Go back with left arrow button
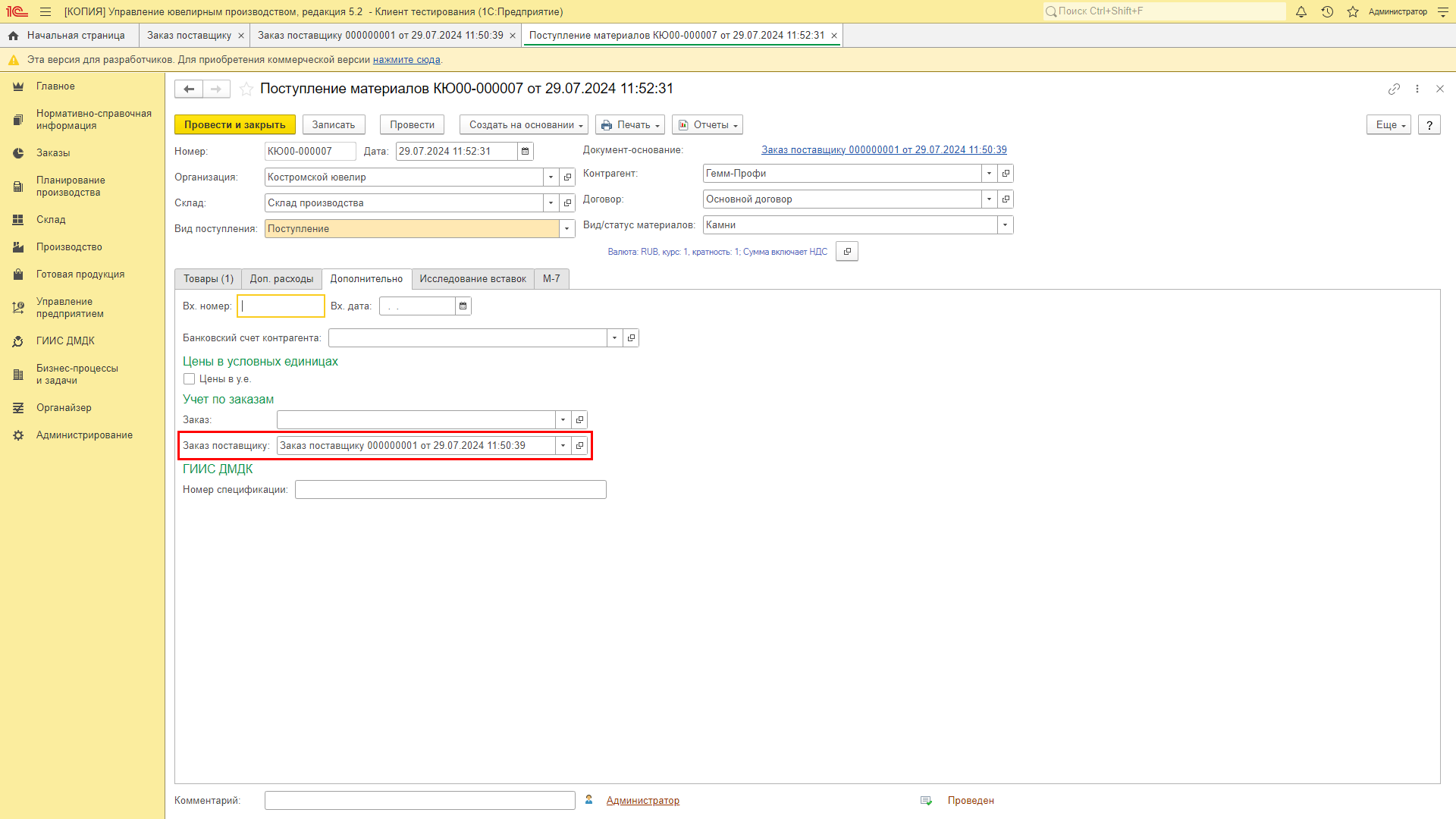 coord(189,89)
